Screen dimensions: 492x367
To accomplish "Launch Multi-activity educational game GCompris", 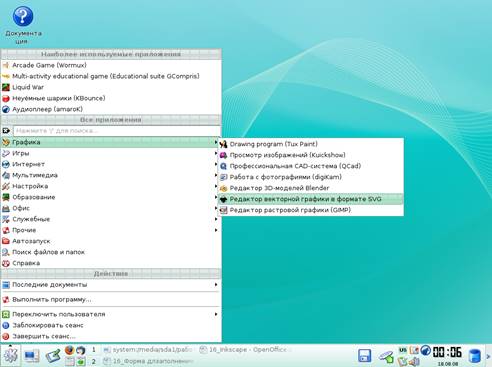I will coord(111,76).
